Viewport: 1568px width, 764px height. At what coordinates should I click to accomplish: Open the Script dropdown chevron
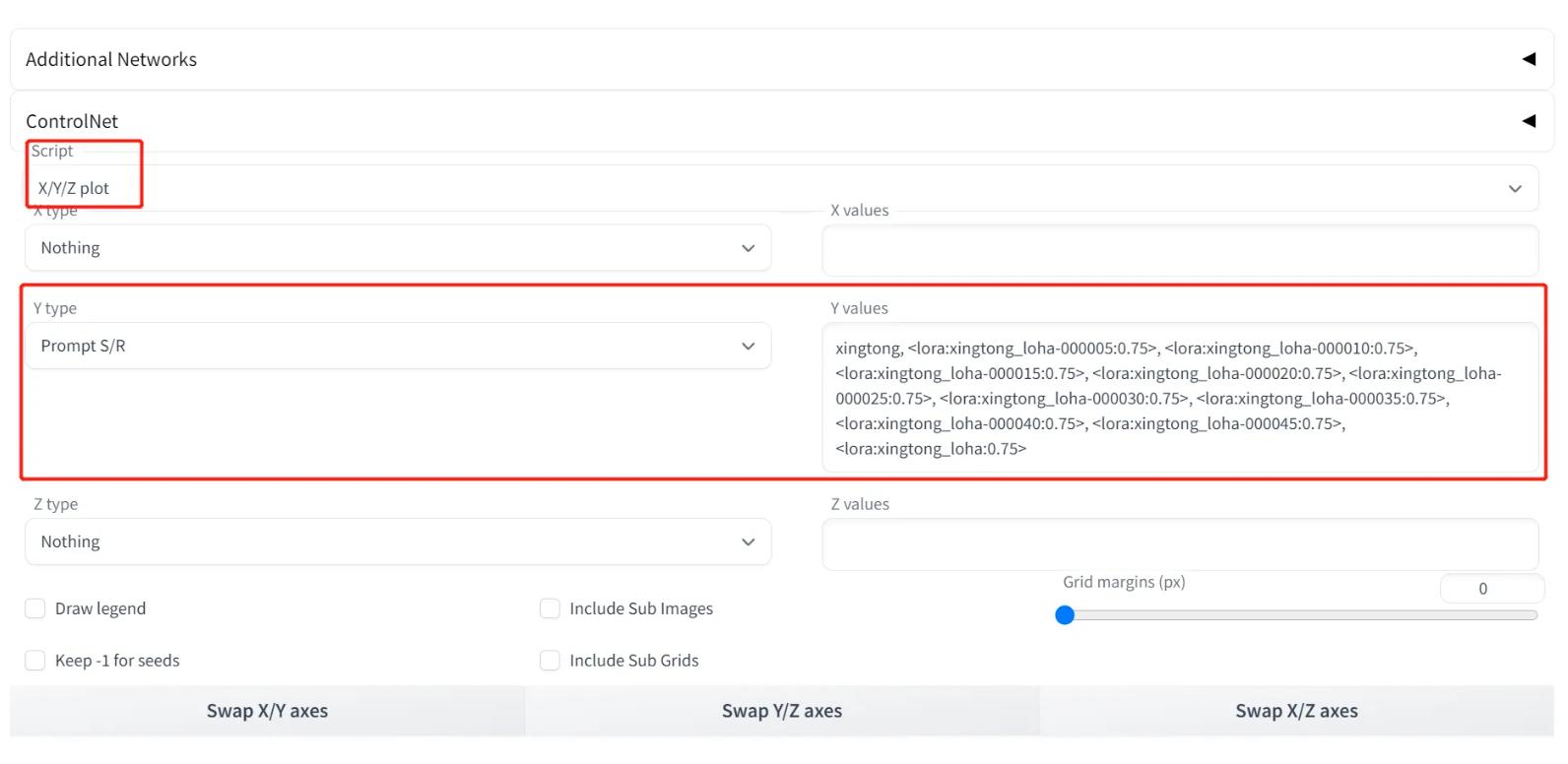click(x=1515, y=188)
